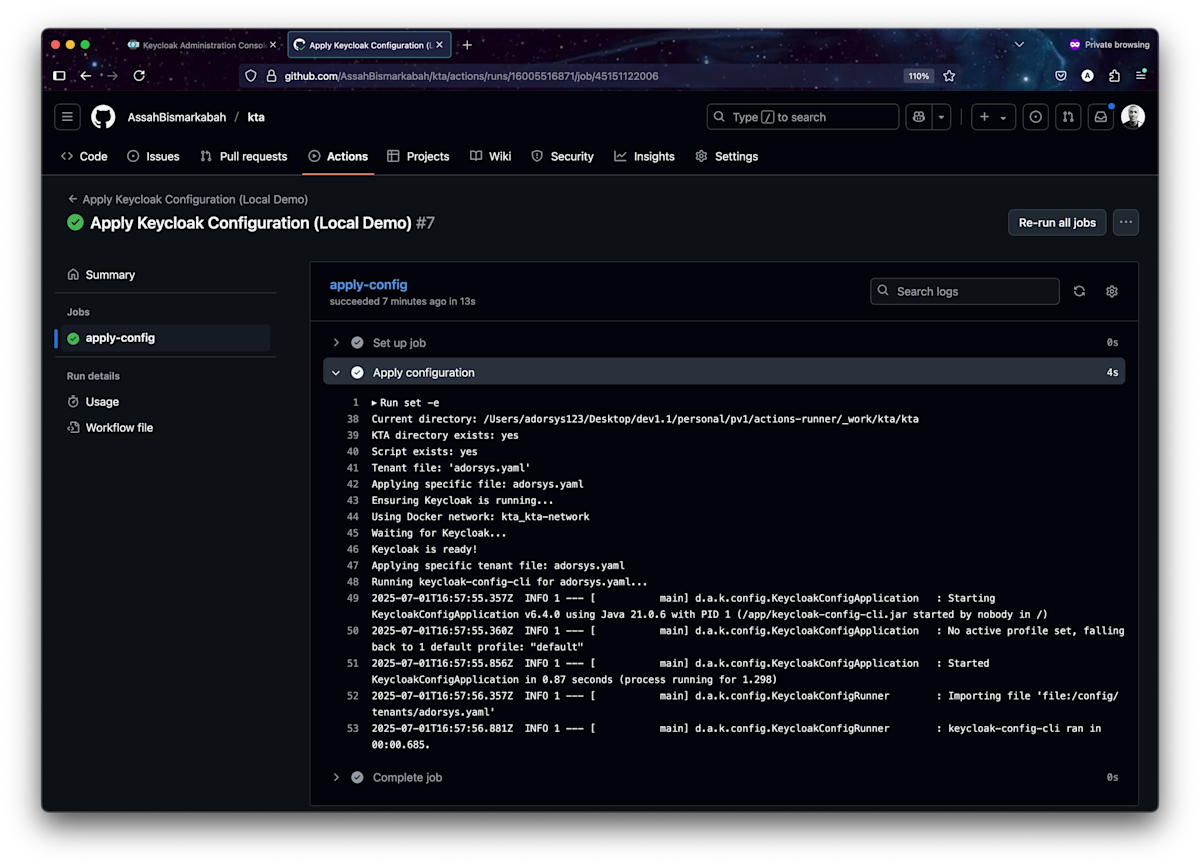Viewport: 1200px width, 867px height.
Task: Click the 'Keycloak is ready!' log line
Action: tap(424, 549)
